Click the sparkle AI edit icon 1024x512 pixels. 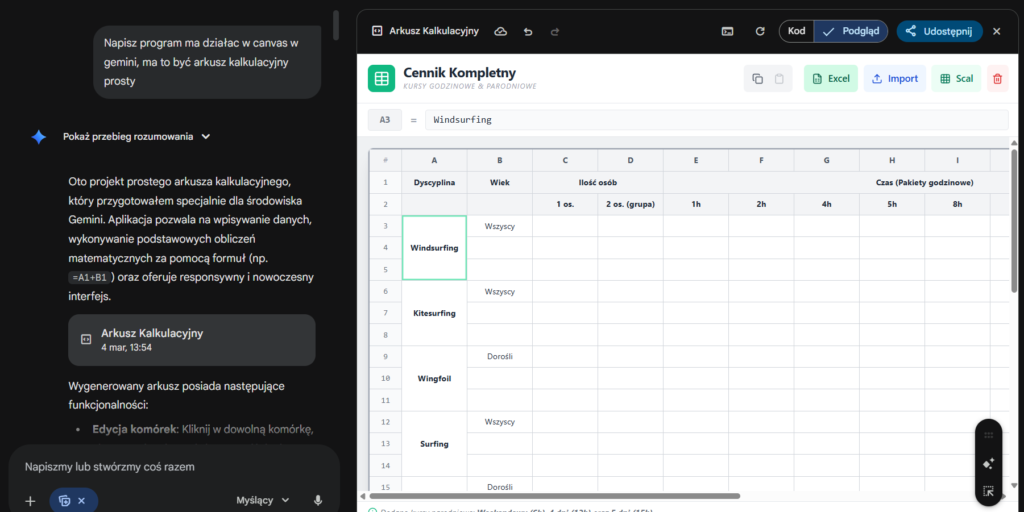988,463
